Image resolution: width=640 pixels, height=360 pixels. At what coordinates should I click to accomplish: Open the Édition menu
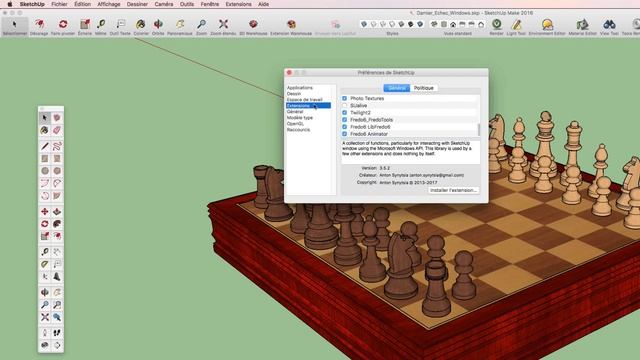coord(82,4)
